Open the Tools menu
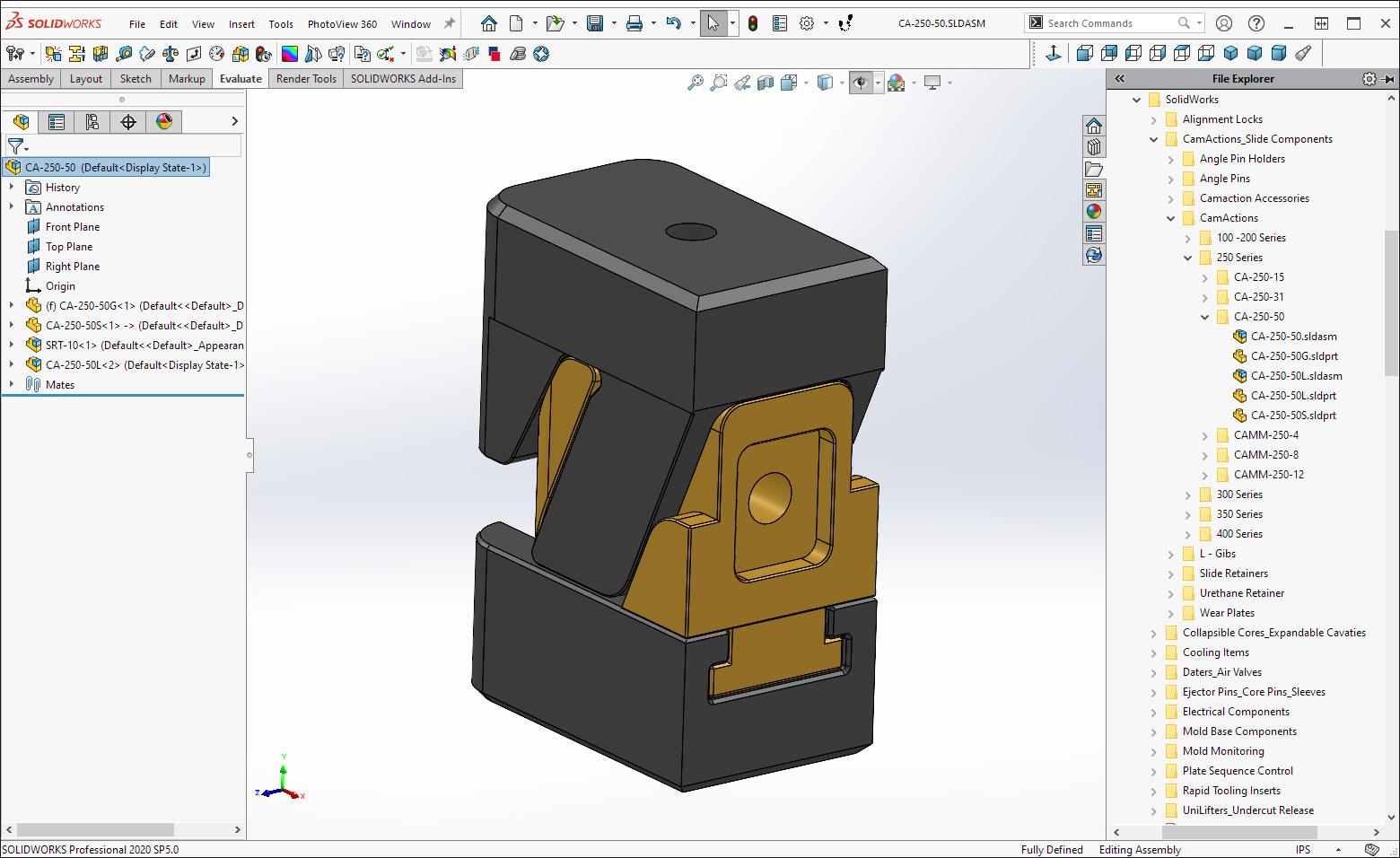Viewport: 1400px width, 858px height. (281, 24)
